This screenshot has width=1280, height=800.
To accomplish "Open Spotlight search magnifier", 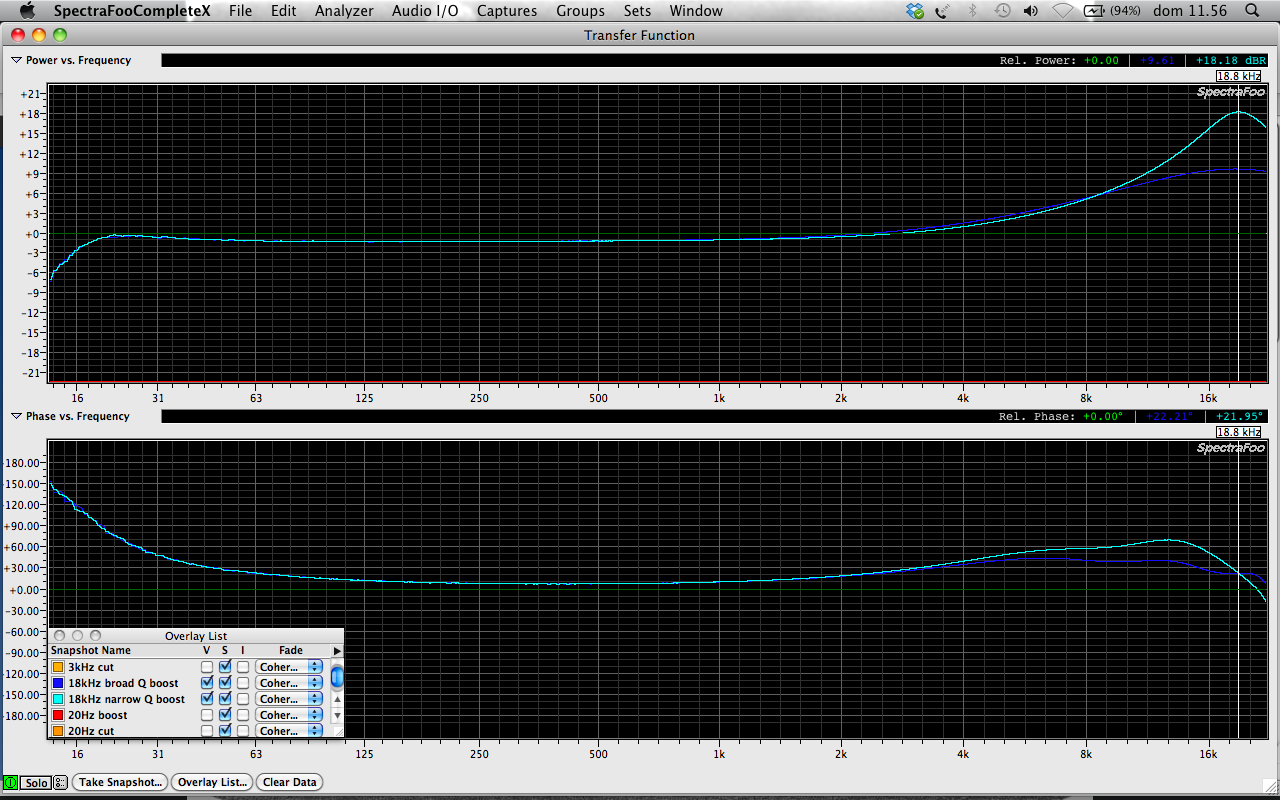I will click(x=1252, y=11).
